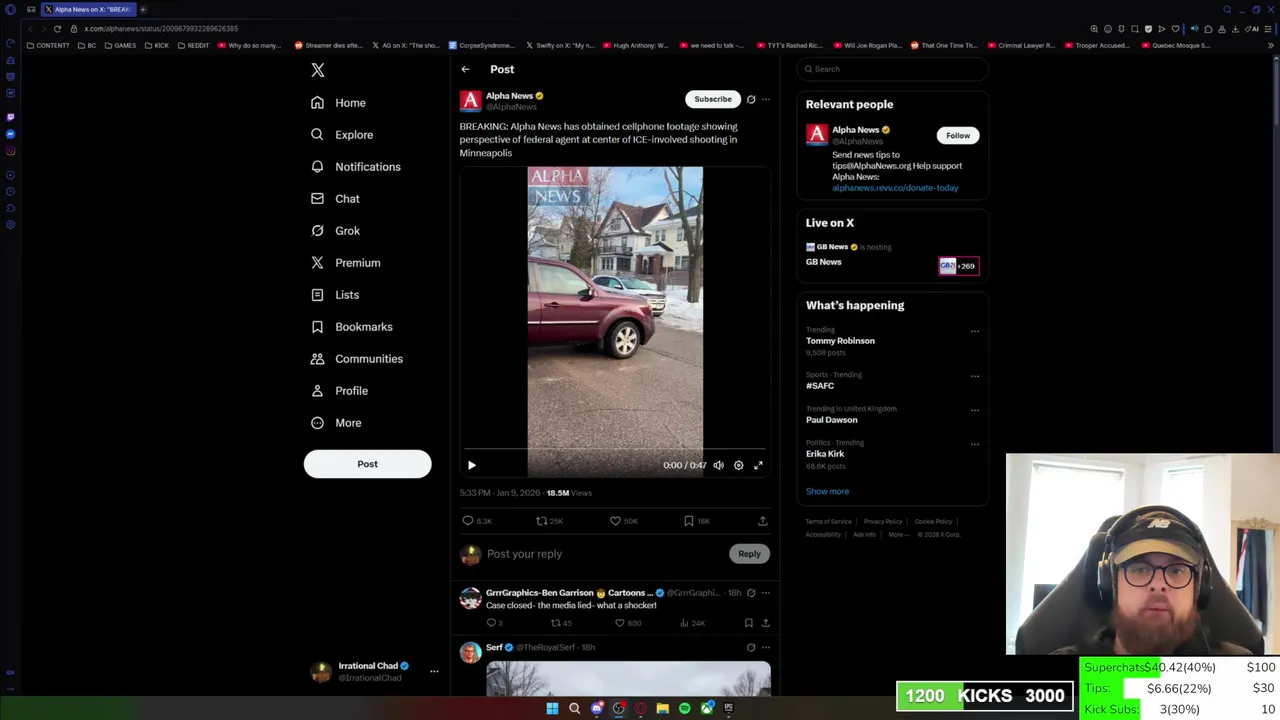1280x720 pixels.
Task: Focus the X Search box
Action: pos(893,69)
